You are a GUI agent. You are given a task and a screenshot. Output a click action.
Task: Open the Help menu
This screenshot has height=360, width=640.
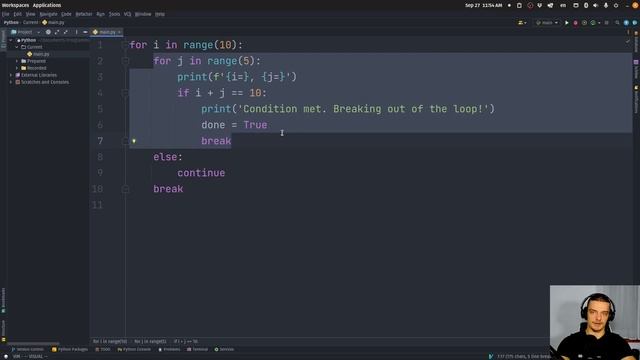click(x=160, y=14)
